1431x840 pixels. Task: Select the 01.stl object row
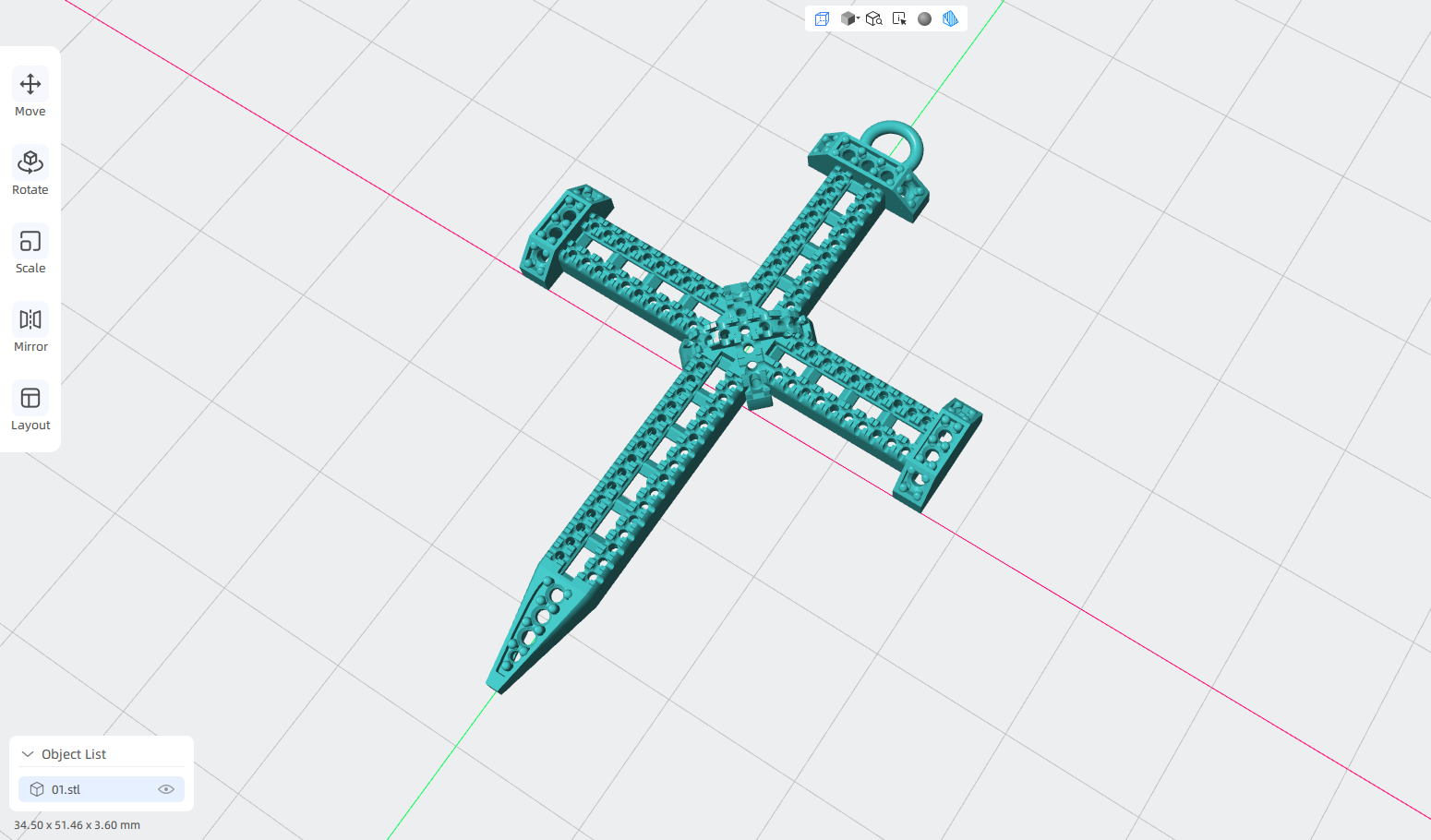pos(102,789)
